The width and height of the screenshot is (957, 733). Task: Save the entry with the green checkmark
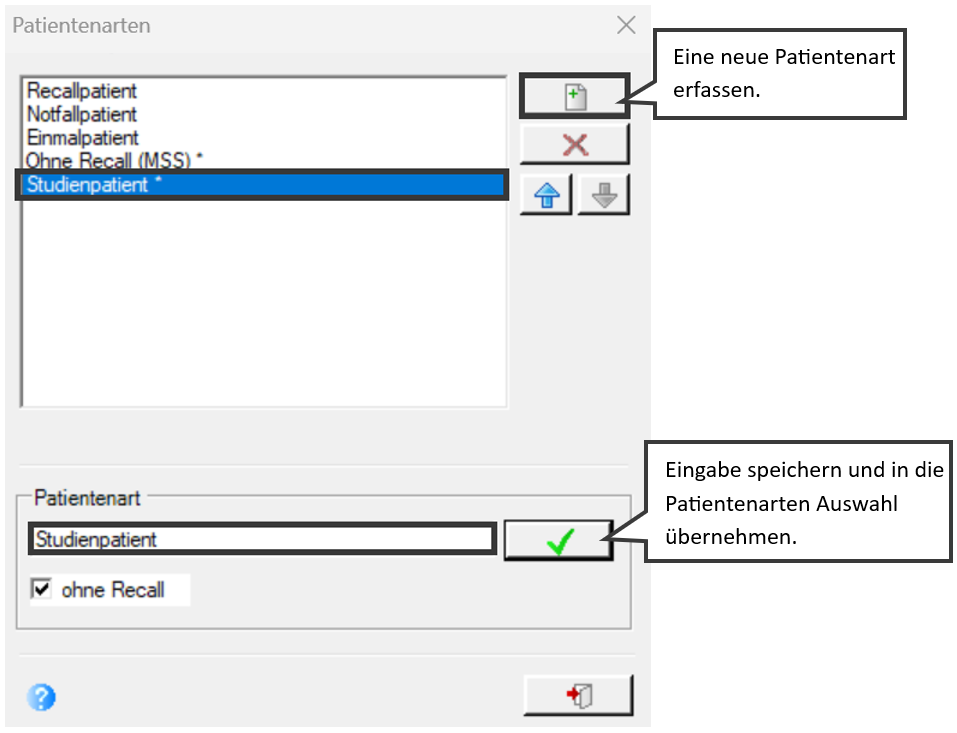(x=558, y=540)
